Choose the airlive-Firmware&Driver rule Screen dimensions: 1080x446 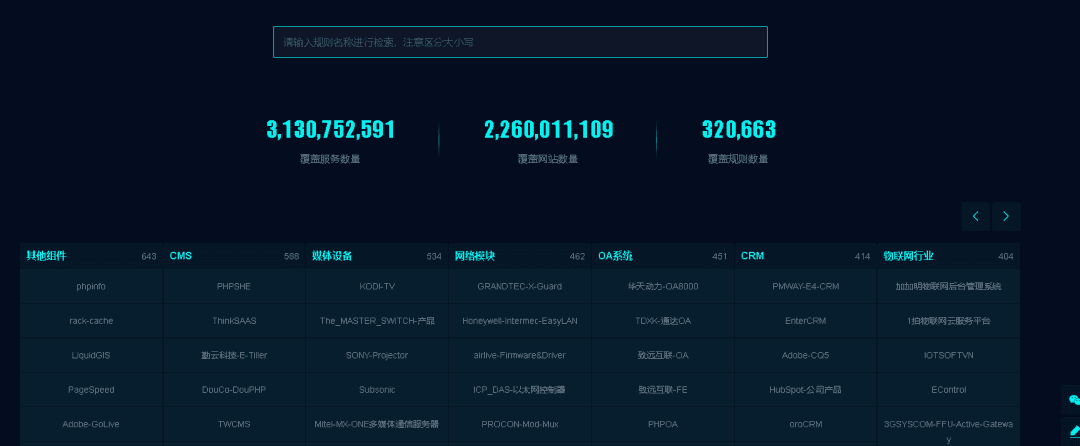pyautogui.click(x=520, y=355)
